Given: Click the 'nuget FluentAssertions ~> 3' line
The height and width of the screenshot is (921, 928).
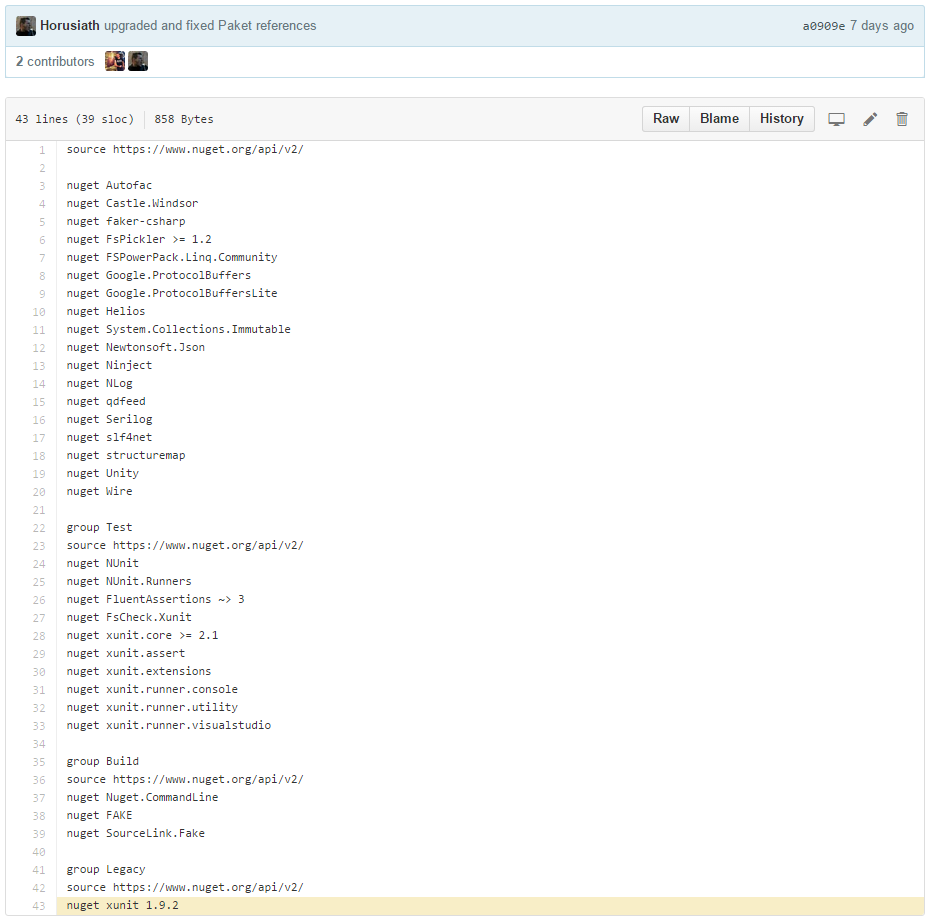Looking at the screenshot, I should tap(156, 599).
